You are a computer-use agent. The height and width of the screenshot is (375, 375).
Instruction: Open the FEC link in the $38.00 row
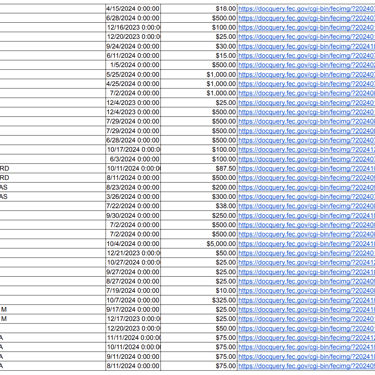pos(307,206)
